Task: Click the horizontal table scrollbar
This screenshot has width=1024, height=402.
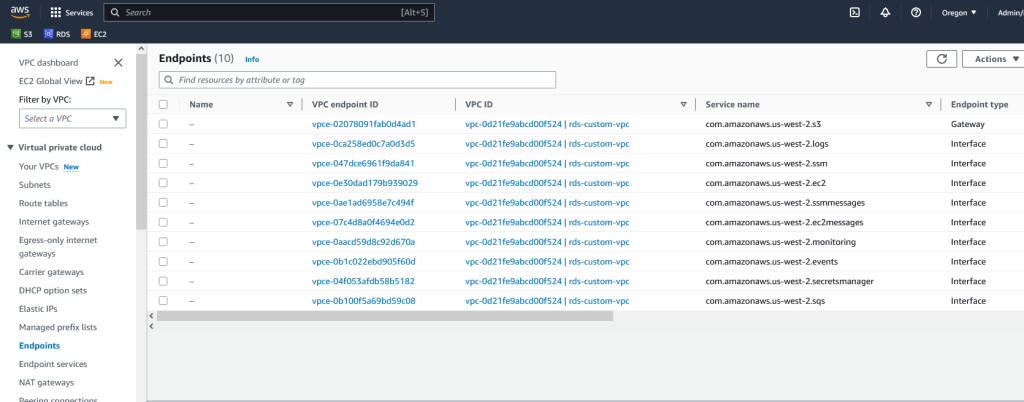Action: [385, 316]
